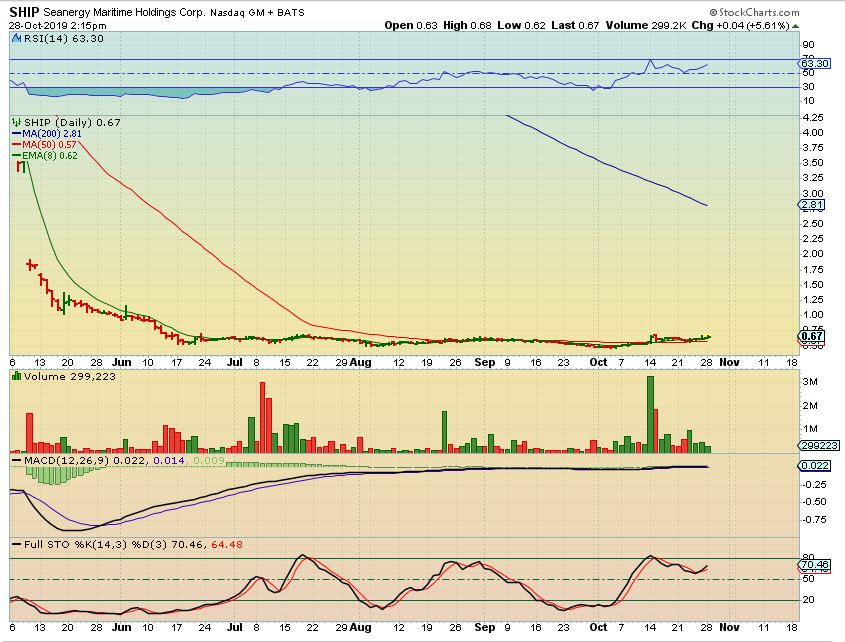Click the Aug label on the price date axis
Image resolution: width=845 pixels, height=642 pixels.
coord(361,362)
